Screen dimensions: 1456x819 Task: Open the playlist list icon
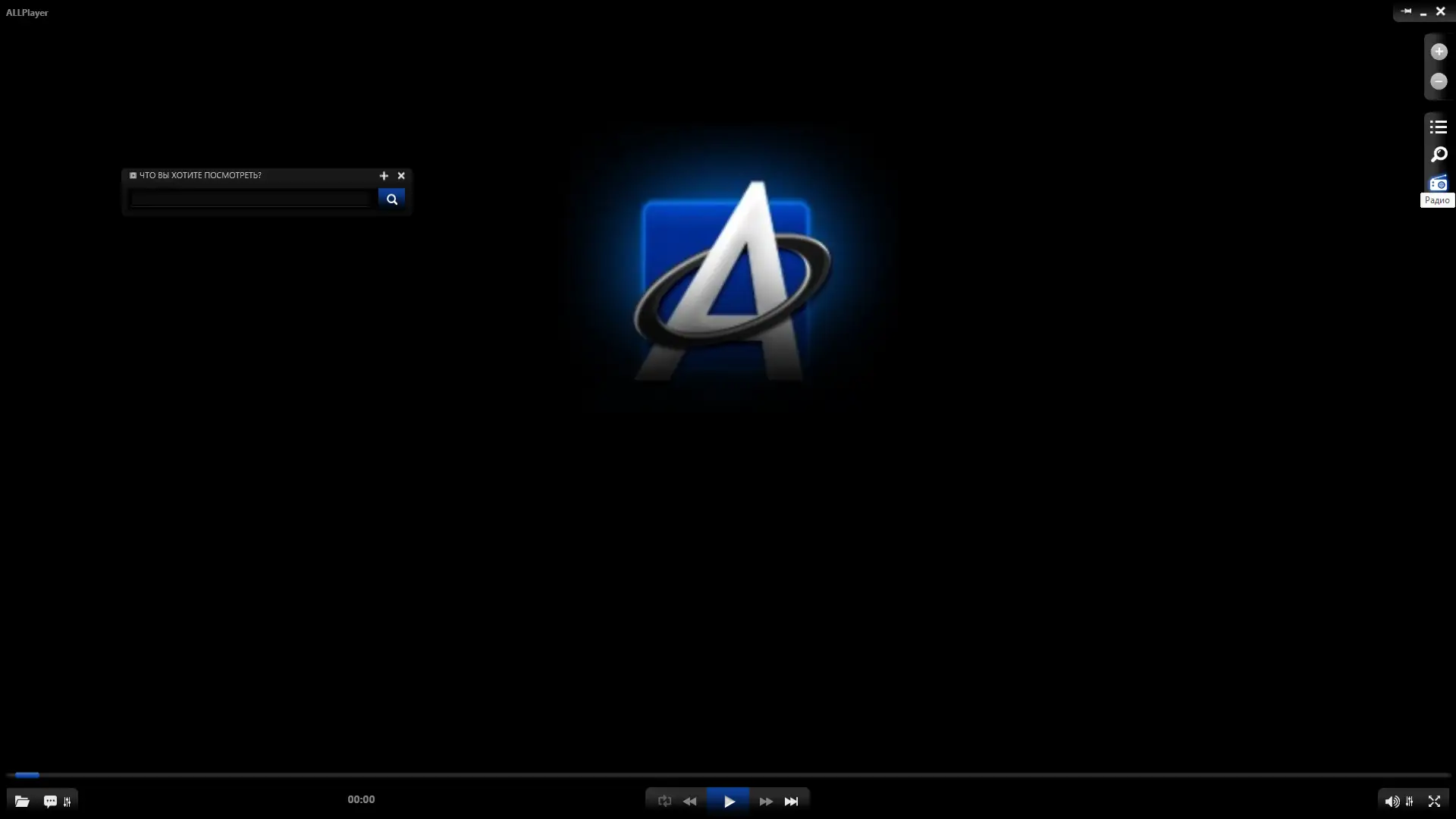1438,127
